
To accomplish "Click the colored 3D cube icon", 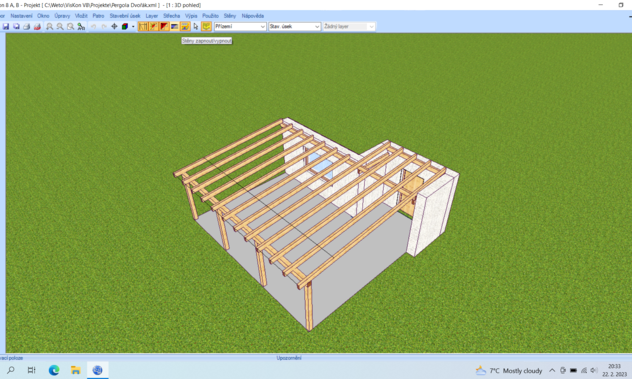I will [x=125, y=27].
